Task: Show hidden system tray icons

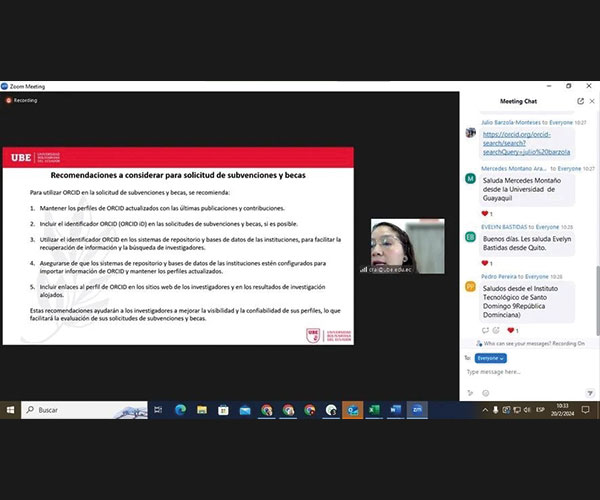Action: click(x=485, y=410)
